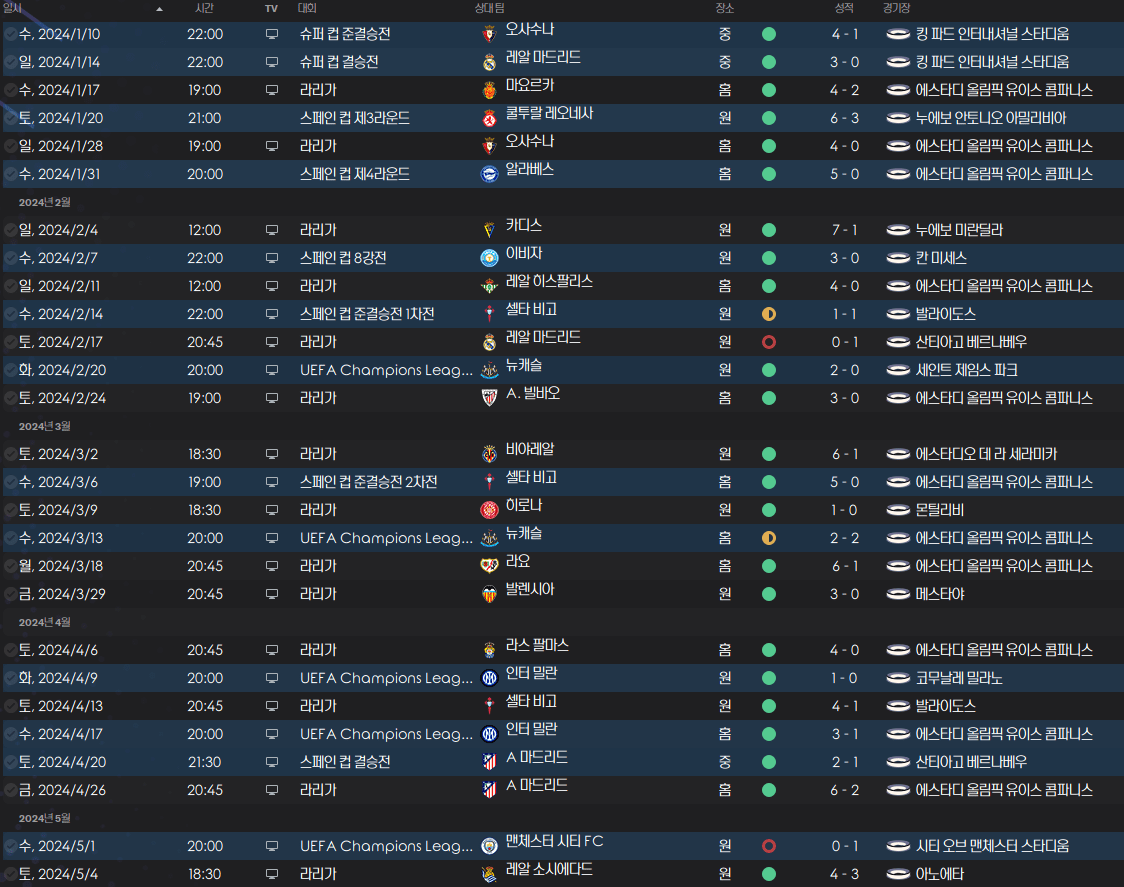Open the 시티 오브 맨체스터 스타디움 stadium link
This screenshot has width=1124, height=887.
tap(992, 846)
